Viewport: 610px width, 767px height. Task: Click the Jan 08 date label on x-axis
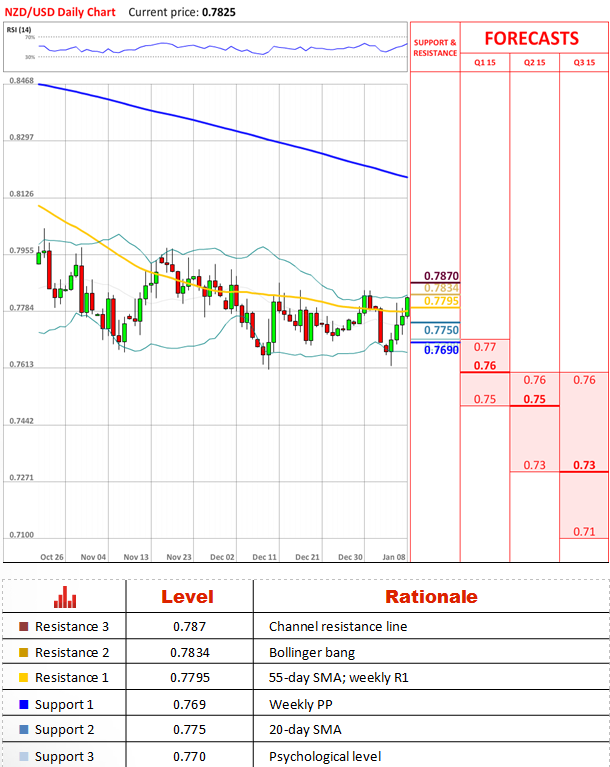394,557
